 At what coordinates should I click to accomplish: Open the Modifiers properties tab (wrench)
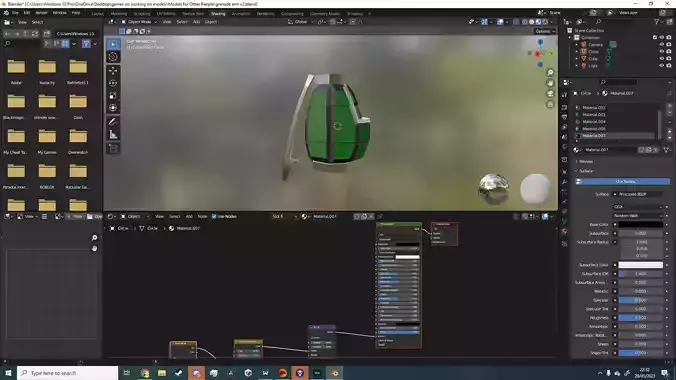(x=564, y=182)
